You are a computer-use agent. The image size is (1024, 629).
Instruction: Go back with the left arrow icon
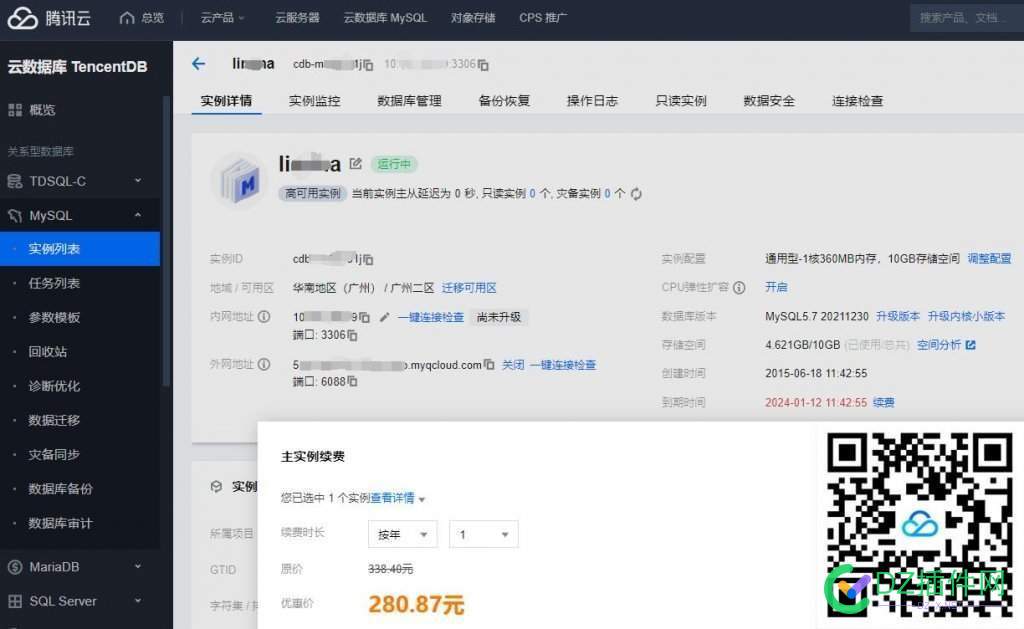click(x=199, y=63)
